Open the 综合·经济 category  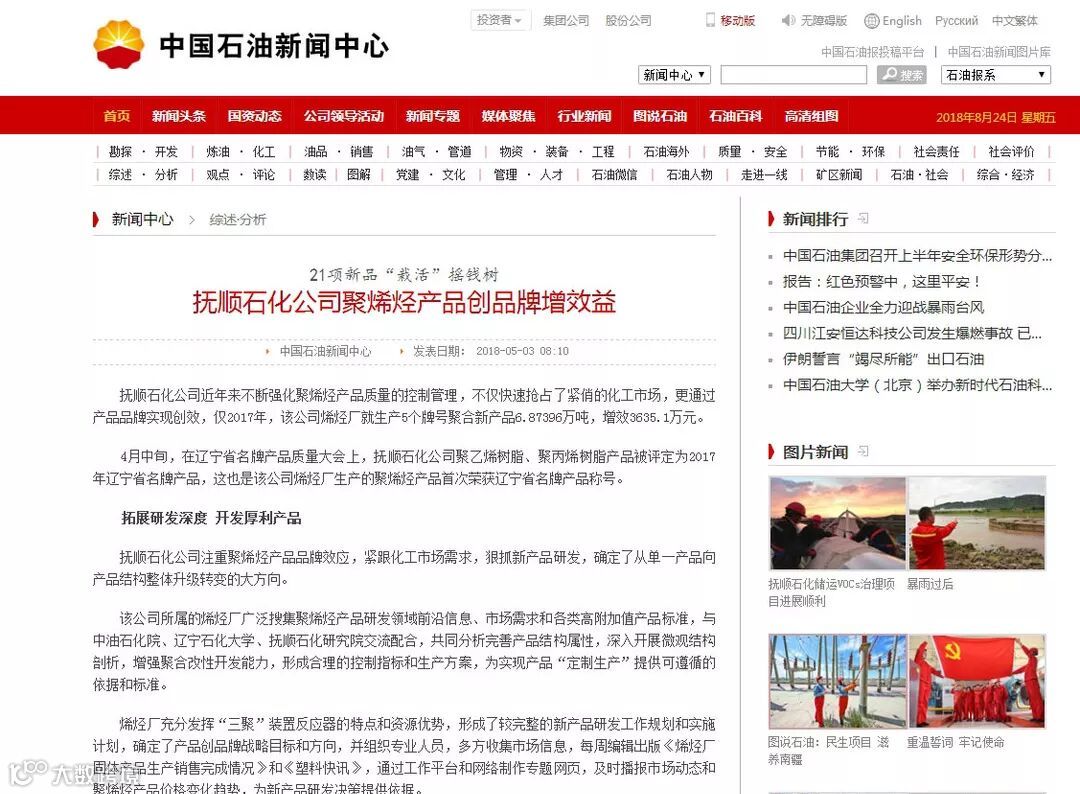click(x=1006, y=175)
